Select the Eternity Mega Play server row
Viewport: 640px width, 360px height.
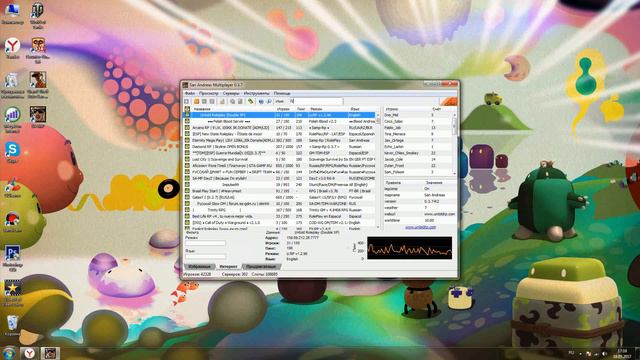[280, 140]
